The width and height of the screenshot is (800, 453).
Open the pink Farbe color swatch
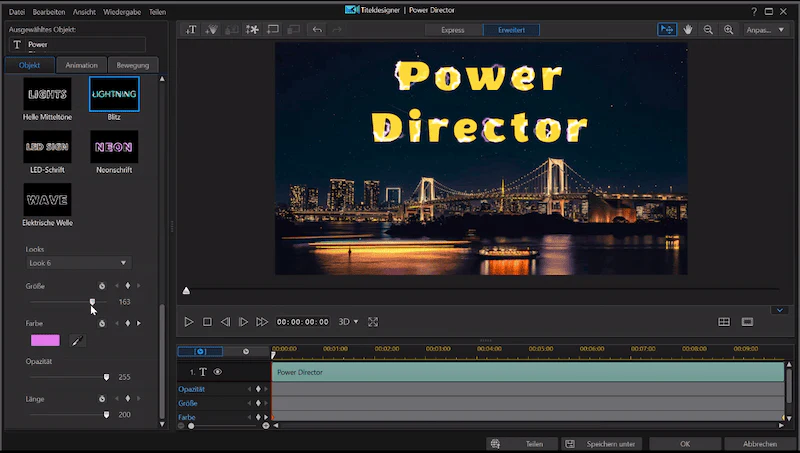pyautogui.click(x=45, y=340)
